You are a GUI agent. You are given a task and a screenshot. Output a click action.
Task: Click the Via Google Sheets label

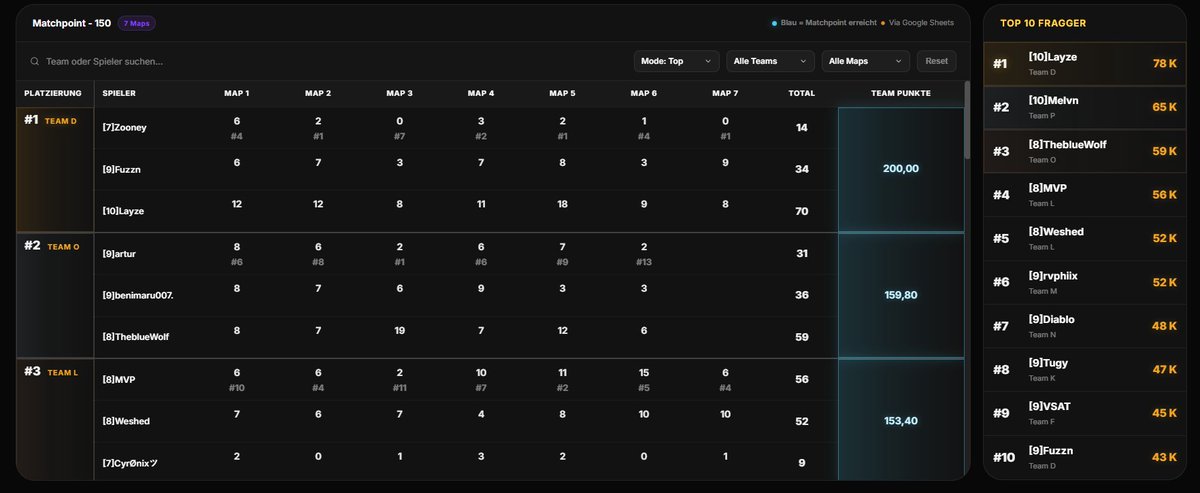pos(919,23)
